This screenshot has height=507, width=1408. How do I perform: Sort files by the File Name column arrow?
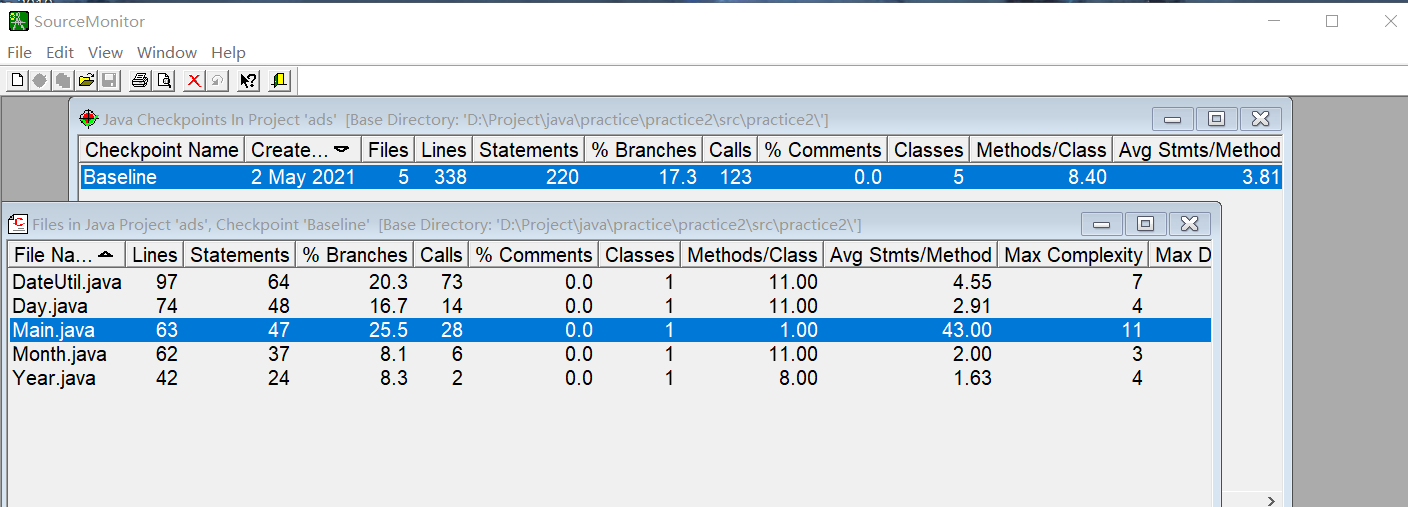[105, 255]
